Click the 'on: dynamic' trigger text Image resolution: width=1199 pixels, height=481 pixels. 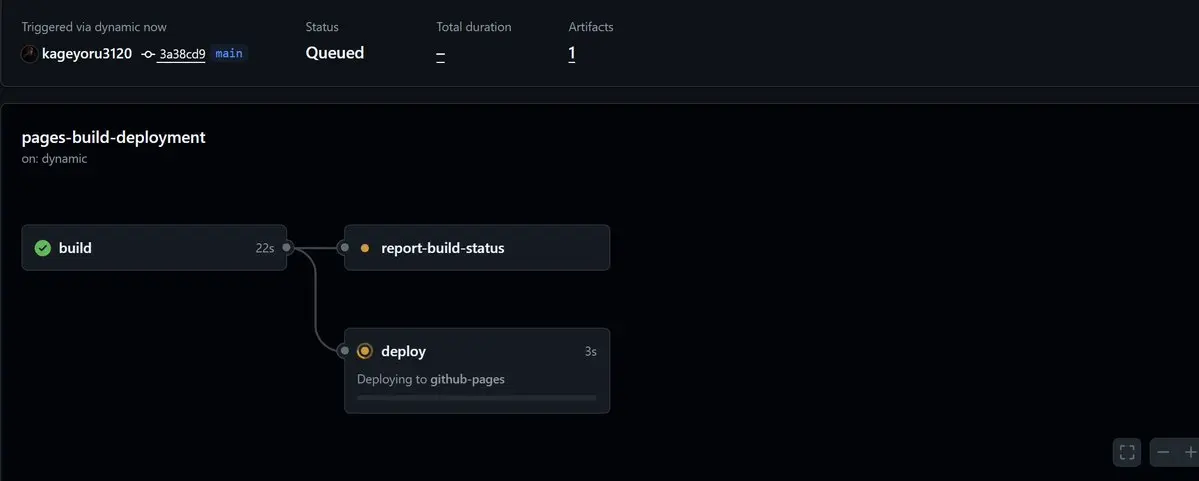[54, 159]
